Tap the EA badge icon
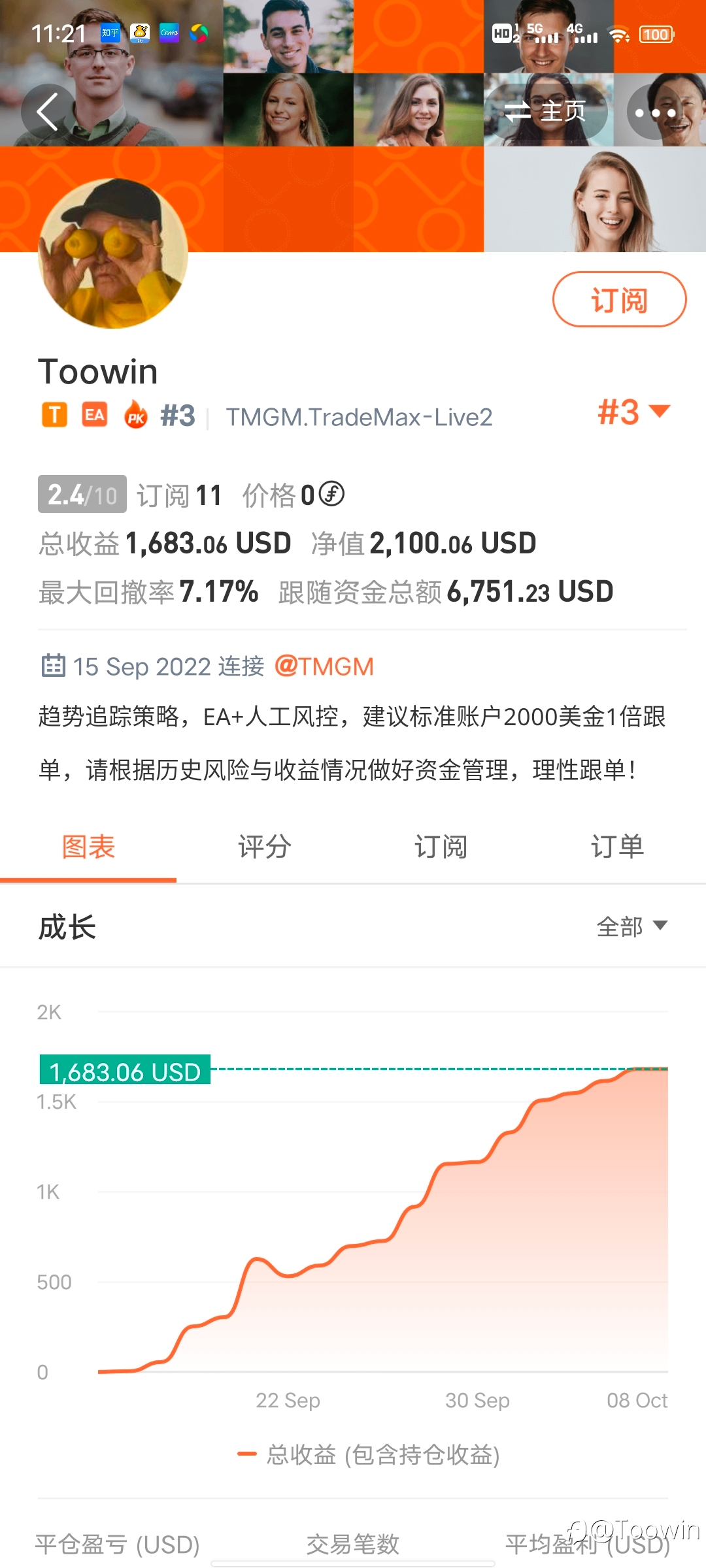The width and height of the screenshot is (706, 1568). coord(95,415)
